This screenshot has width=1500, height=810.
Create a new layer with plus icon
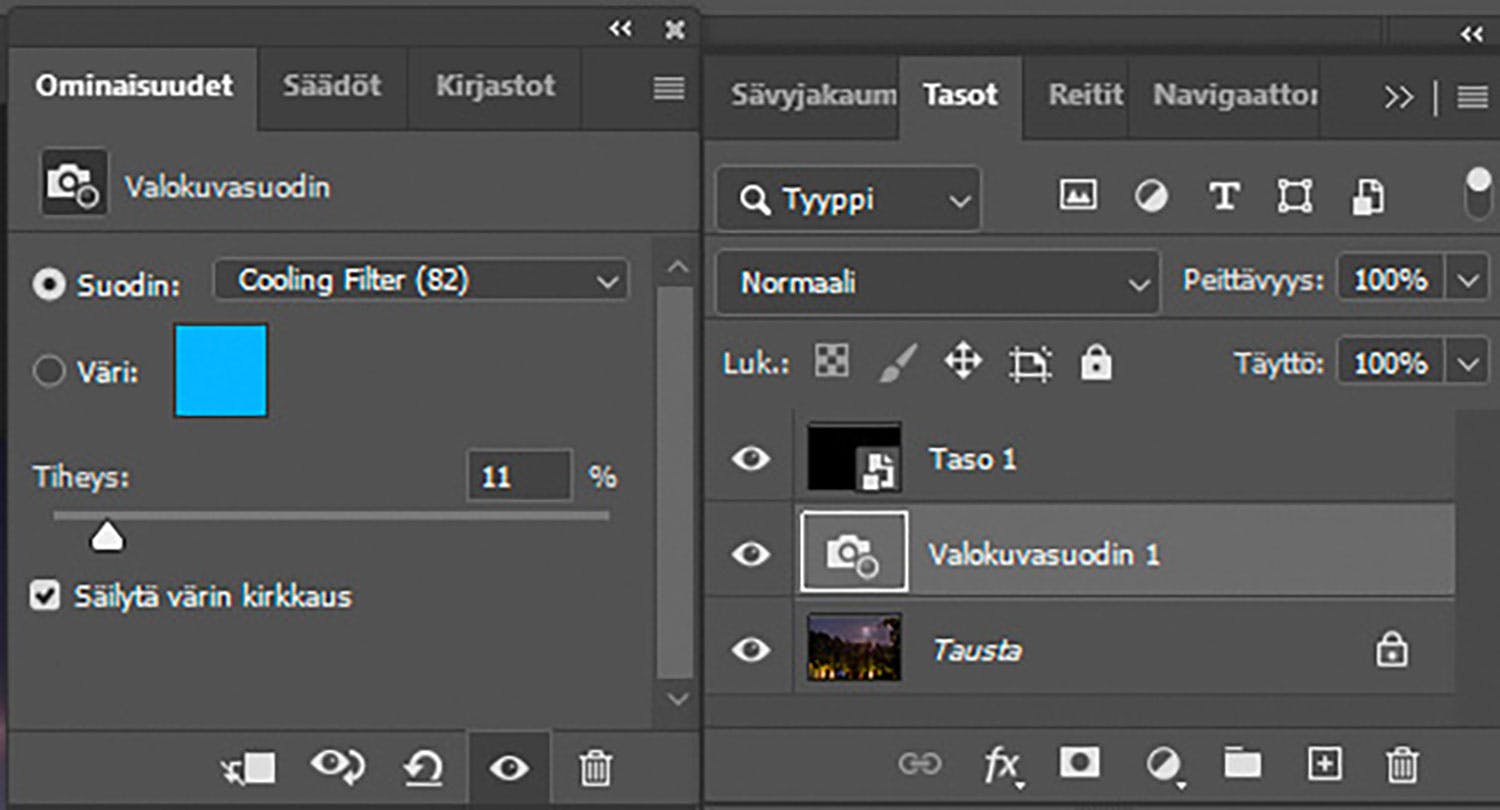1324,764
